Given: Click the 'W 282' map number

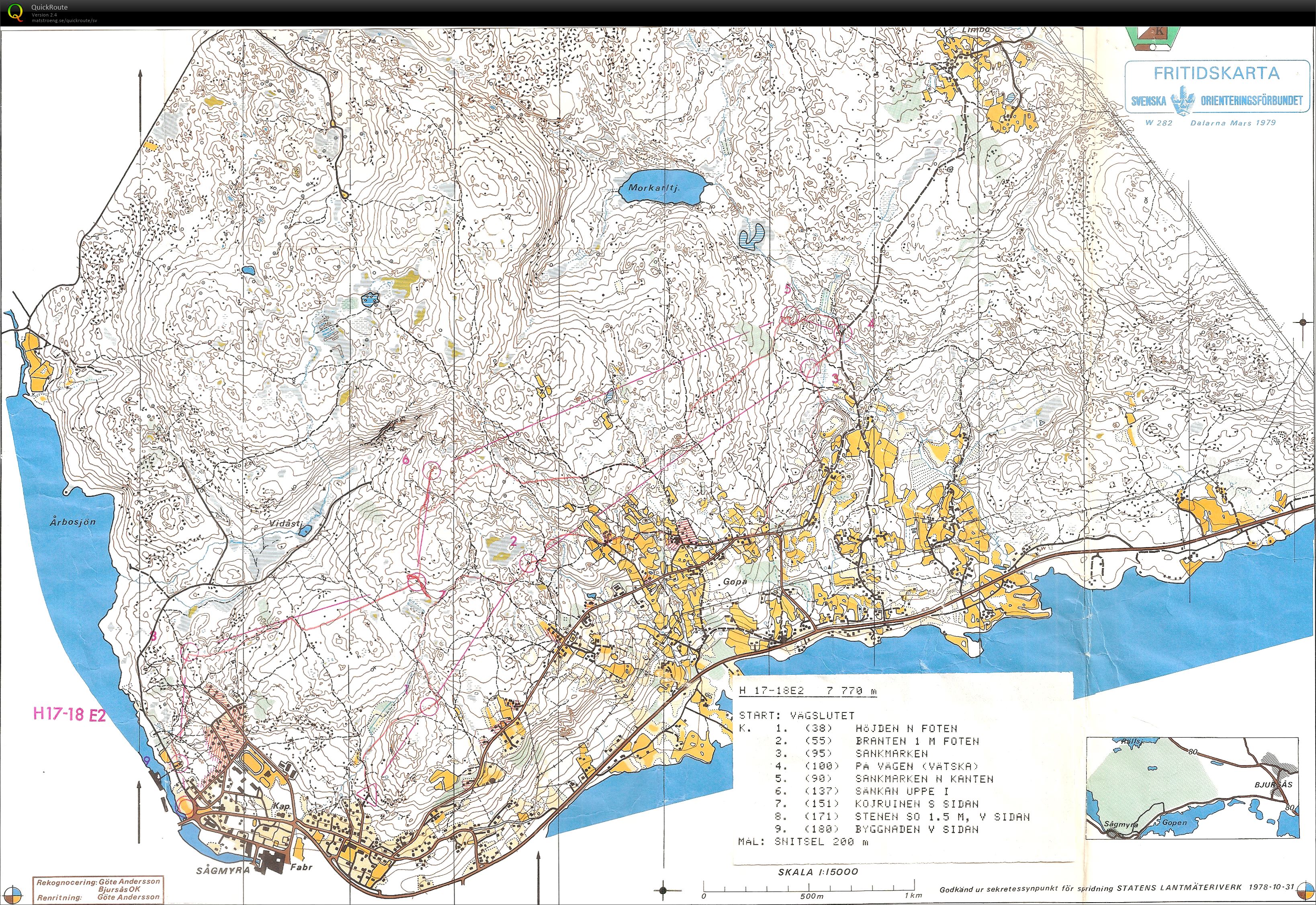Looking at the screenshot, I should coord(1158,123).
